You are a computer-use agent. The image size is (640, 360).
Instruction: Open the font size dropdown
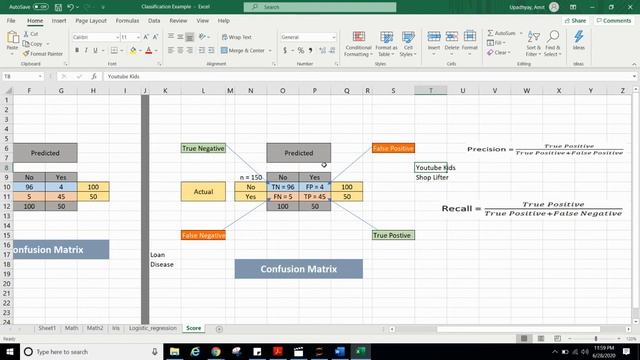(x=138, y=37)
